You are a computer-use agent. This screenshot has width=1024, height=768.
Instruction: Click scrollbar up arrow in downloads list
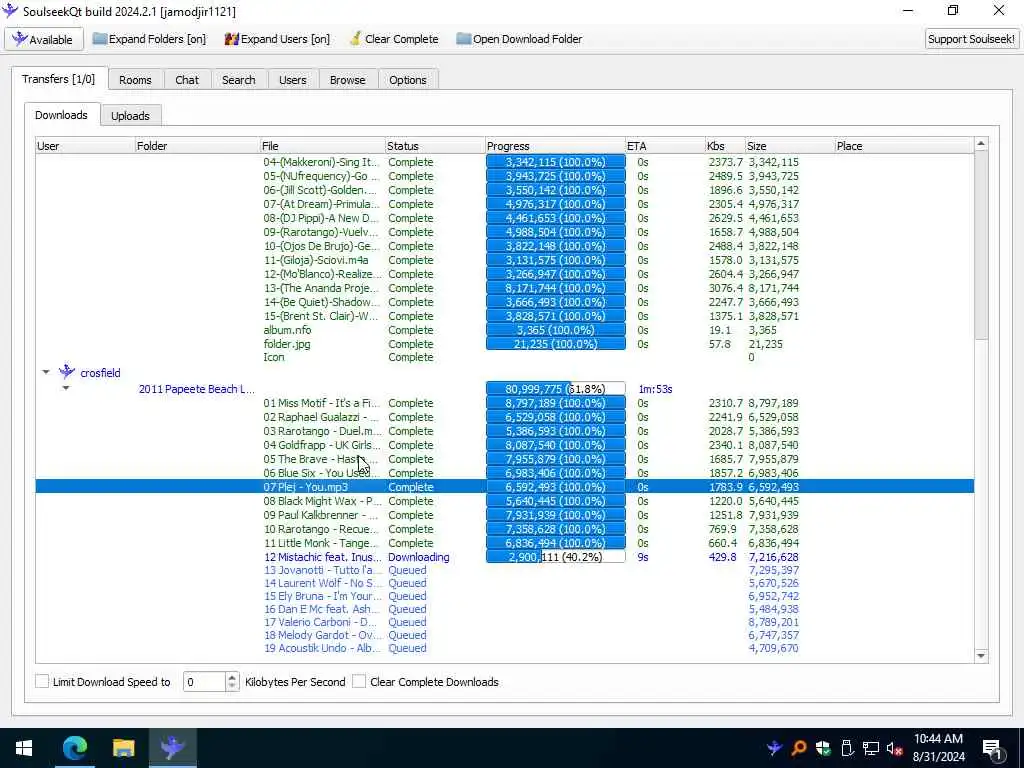tap(981, 143)
